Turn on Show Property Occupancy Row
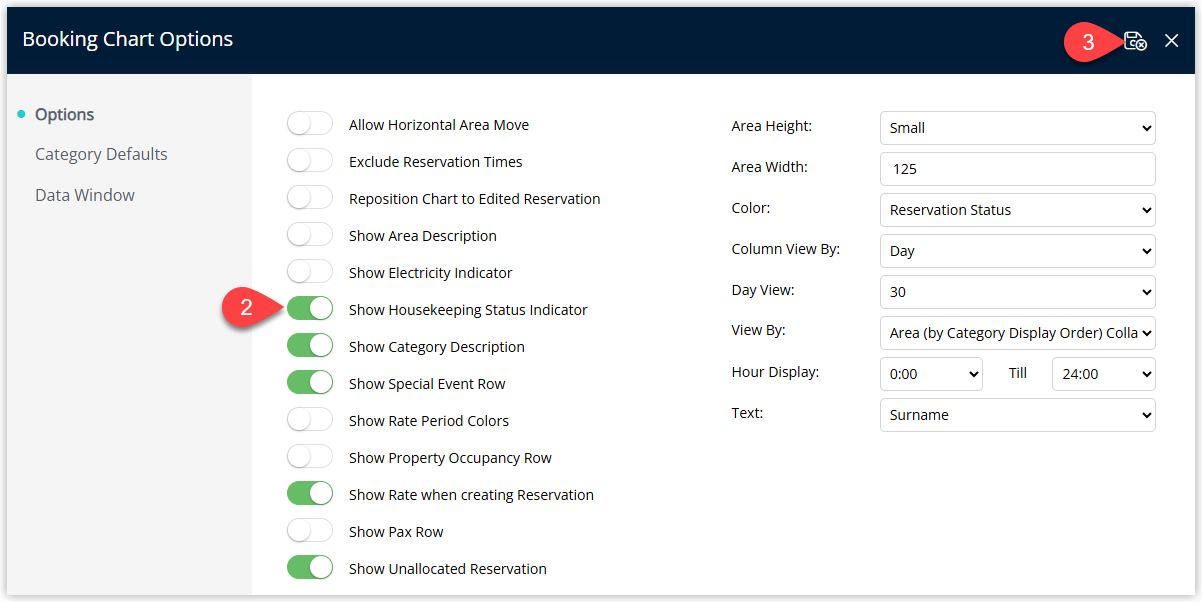Screen dimensions: 1203x603 click(310, 457)
